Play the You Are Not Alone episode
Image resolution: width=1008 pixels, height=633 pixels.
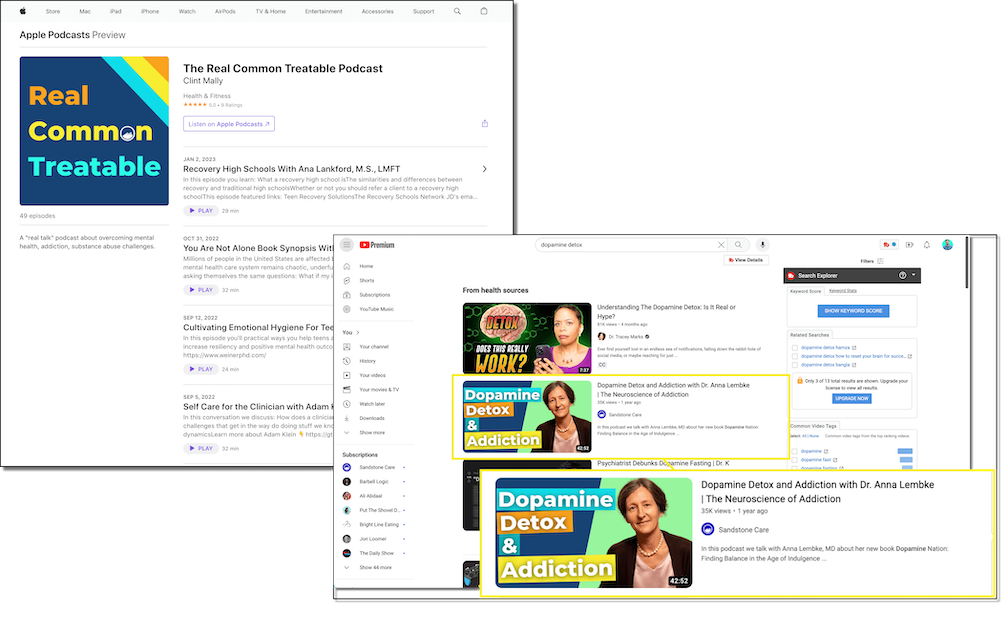coord(201,290)
